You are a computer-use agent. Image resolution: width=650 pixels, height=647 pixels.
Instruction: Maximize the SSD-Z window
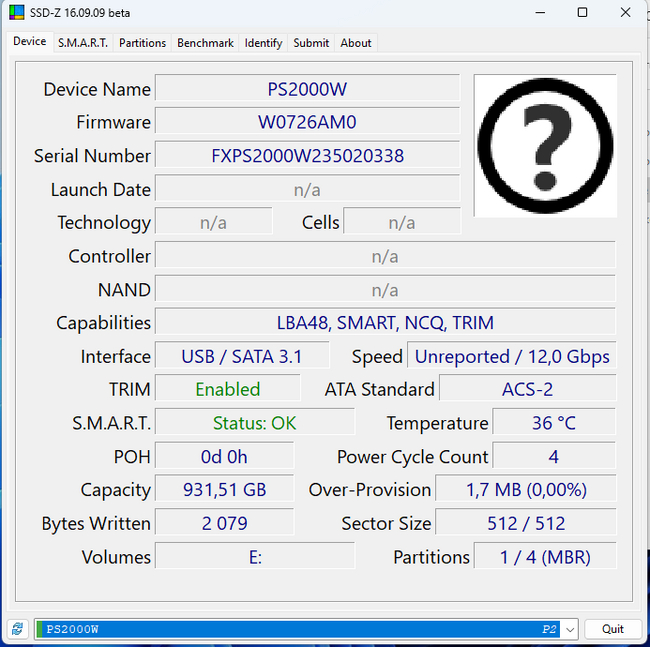(x=582, y=13)
